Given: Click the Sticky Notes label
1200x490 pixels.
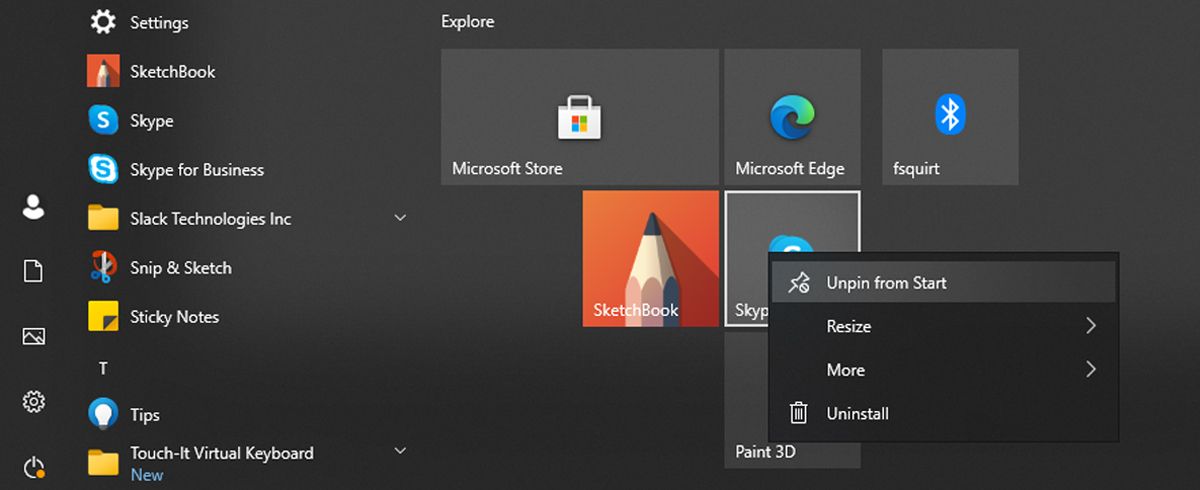Looking at the screenshot, I should pyautogui.click(x=174, y=317).
